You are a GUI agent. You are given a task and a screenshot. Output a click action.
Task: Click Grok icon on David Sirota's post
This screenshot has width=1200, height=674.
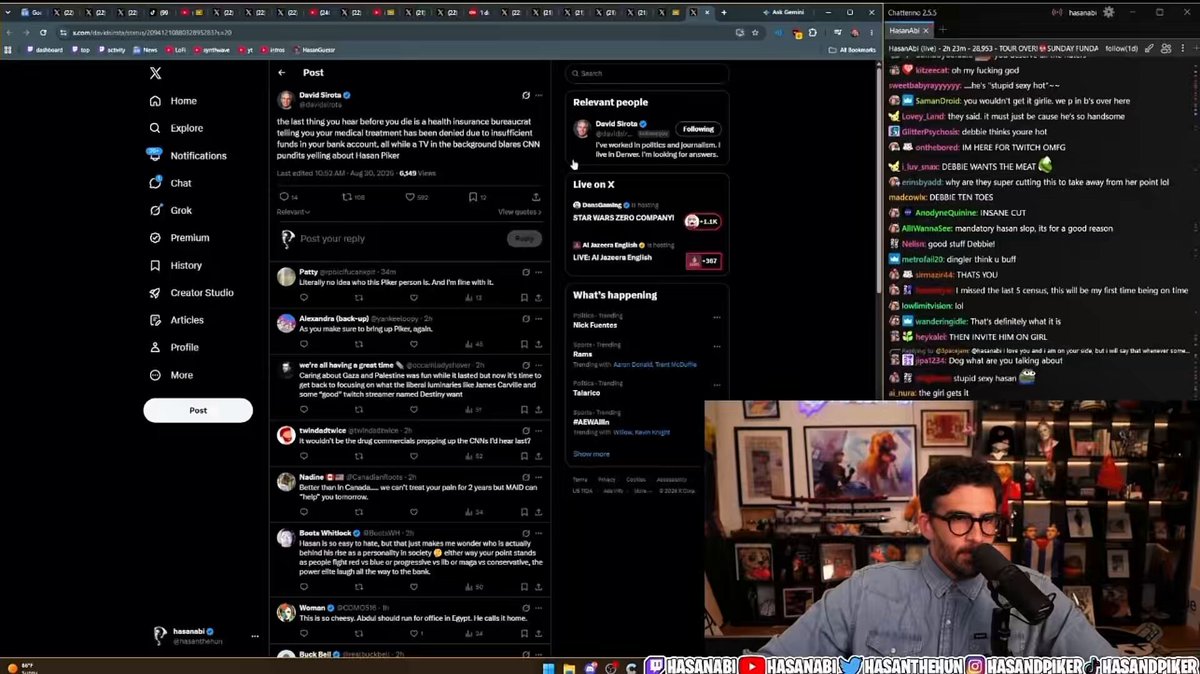[526, 95]
